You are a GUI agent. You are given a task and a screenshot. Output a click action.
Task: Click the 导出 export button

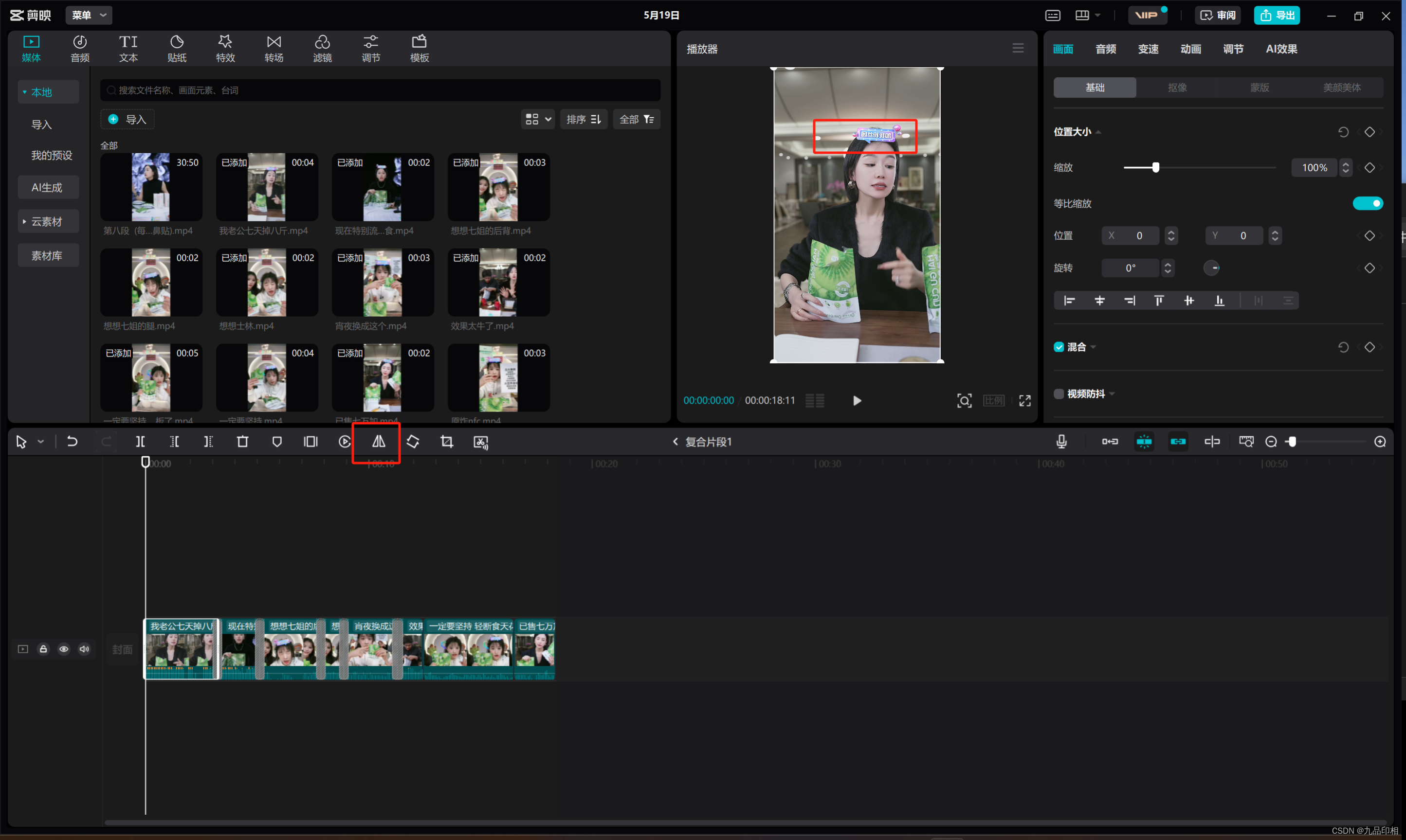pyautogui.click(x=1277, y=15)
